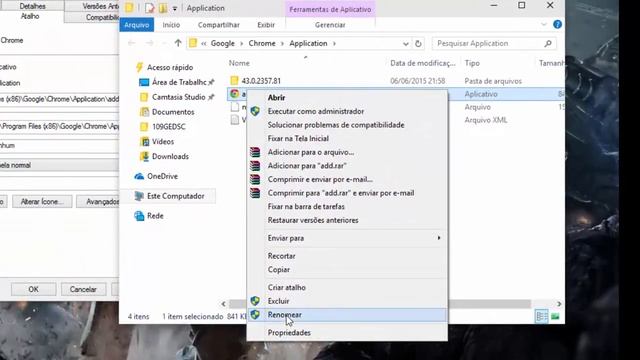Sort files by the Nome column header
The width and height of the screenshot is (640, 360).
click(x=239, y=63)
